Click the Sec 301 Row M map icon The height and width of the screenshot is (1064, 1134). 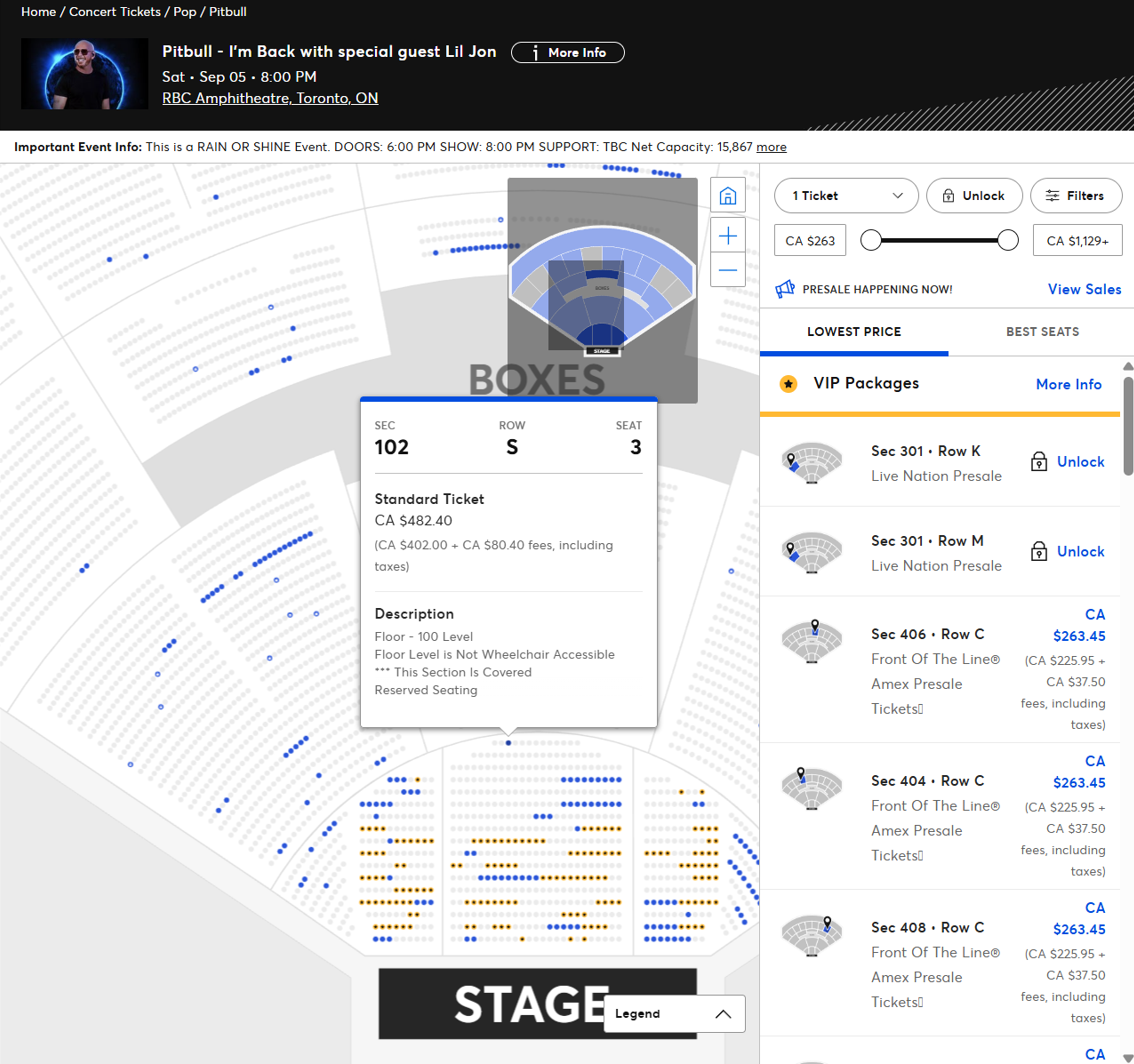pyautogui.click(x=811, y=553)
